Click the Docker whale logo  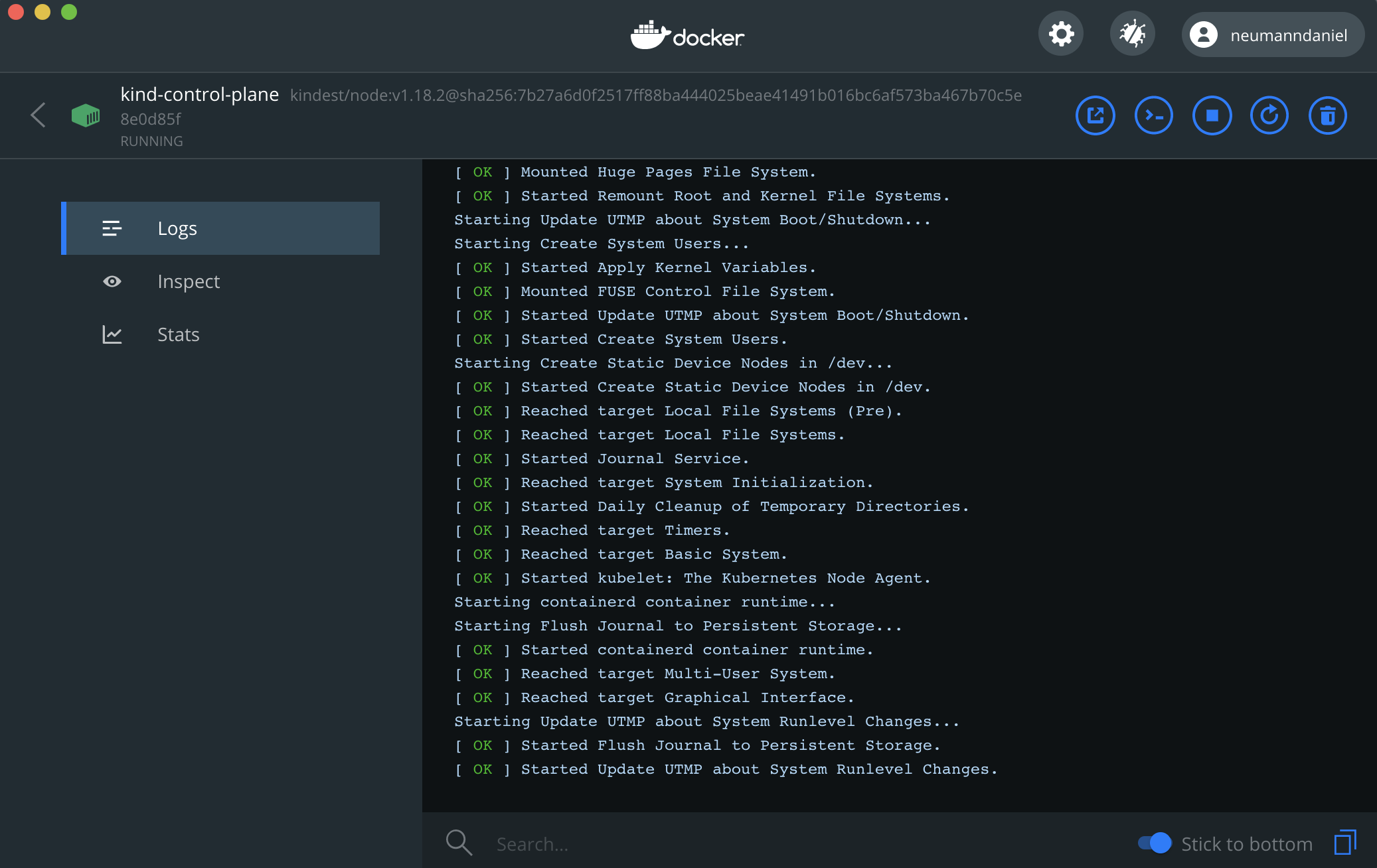click(x=687, y=35)
